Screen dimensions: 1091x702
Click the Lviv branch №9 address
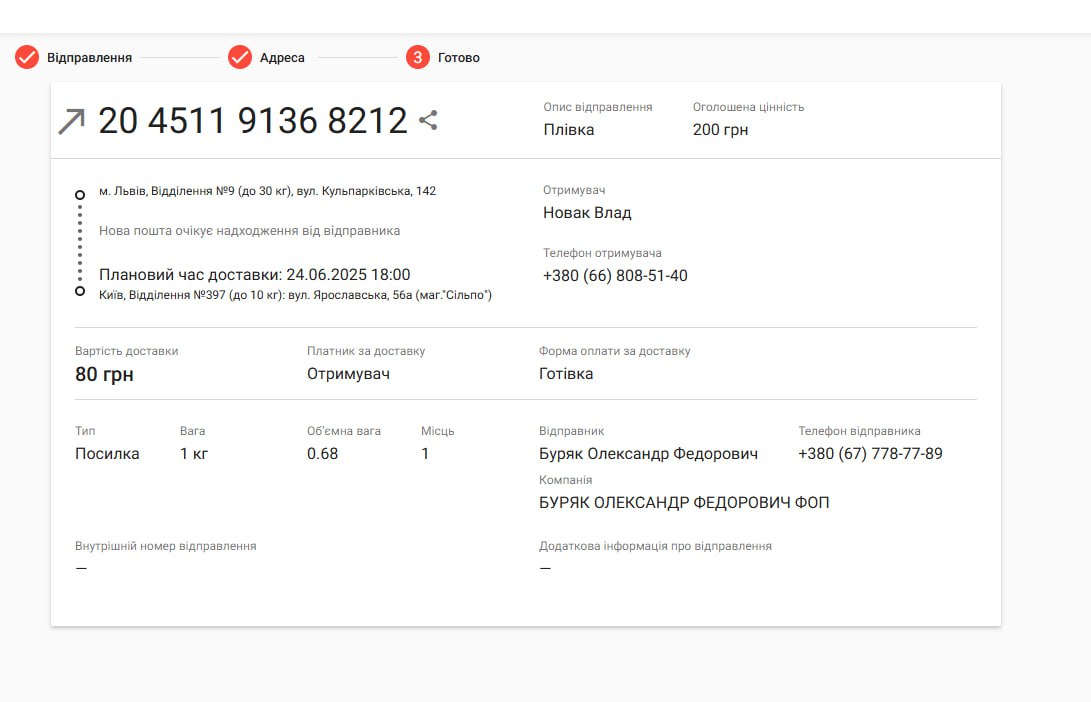[267, 191]
